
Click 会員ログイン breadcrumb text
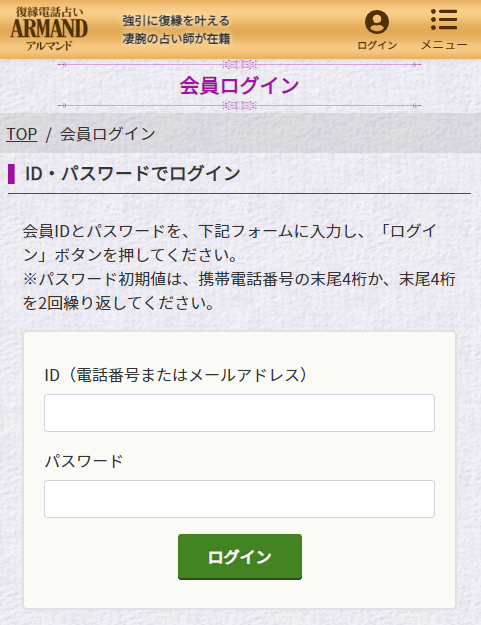108,134
